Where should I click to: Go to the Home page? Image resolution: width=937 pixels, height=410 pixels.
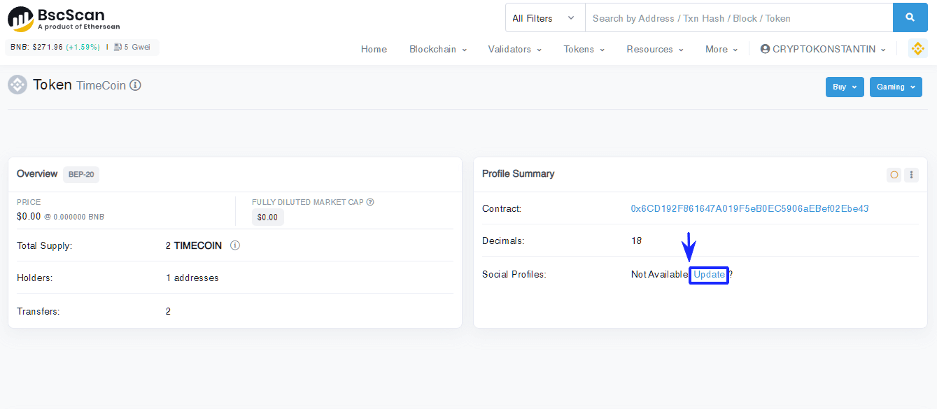tap(374, 50)
